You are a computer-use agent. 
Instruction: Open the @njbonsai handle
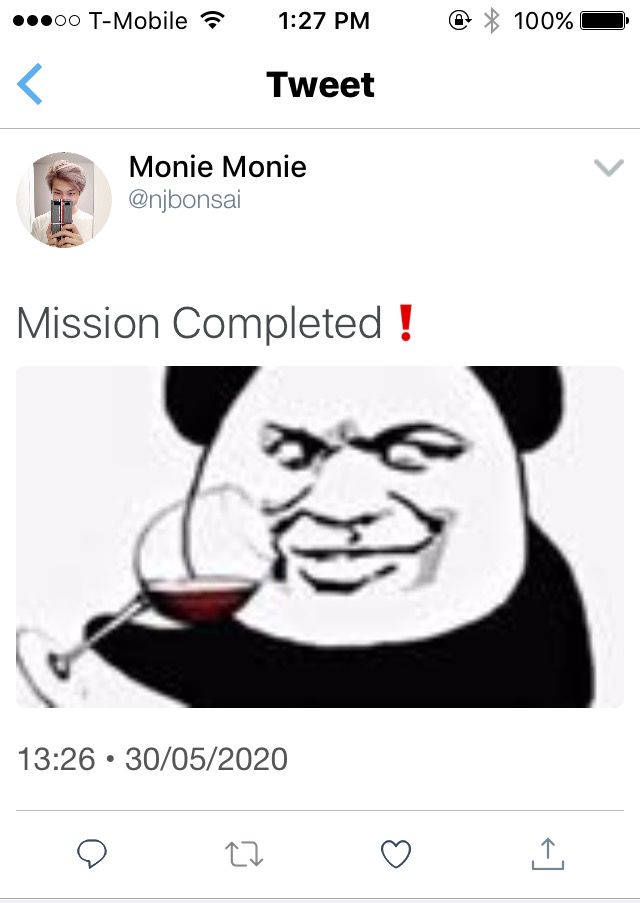tap(184, 200)
